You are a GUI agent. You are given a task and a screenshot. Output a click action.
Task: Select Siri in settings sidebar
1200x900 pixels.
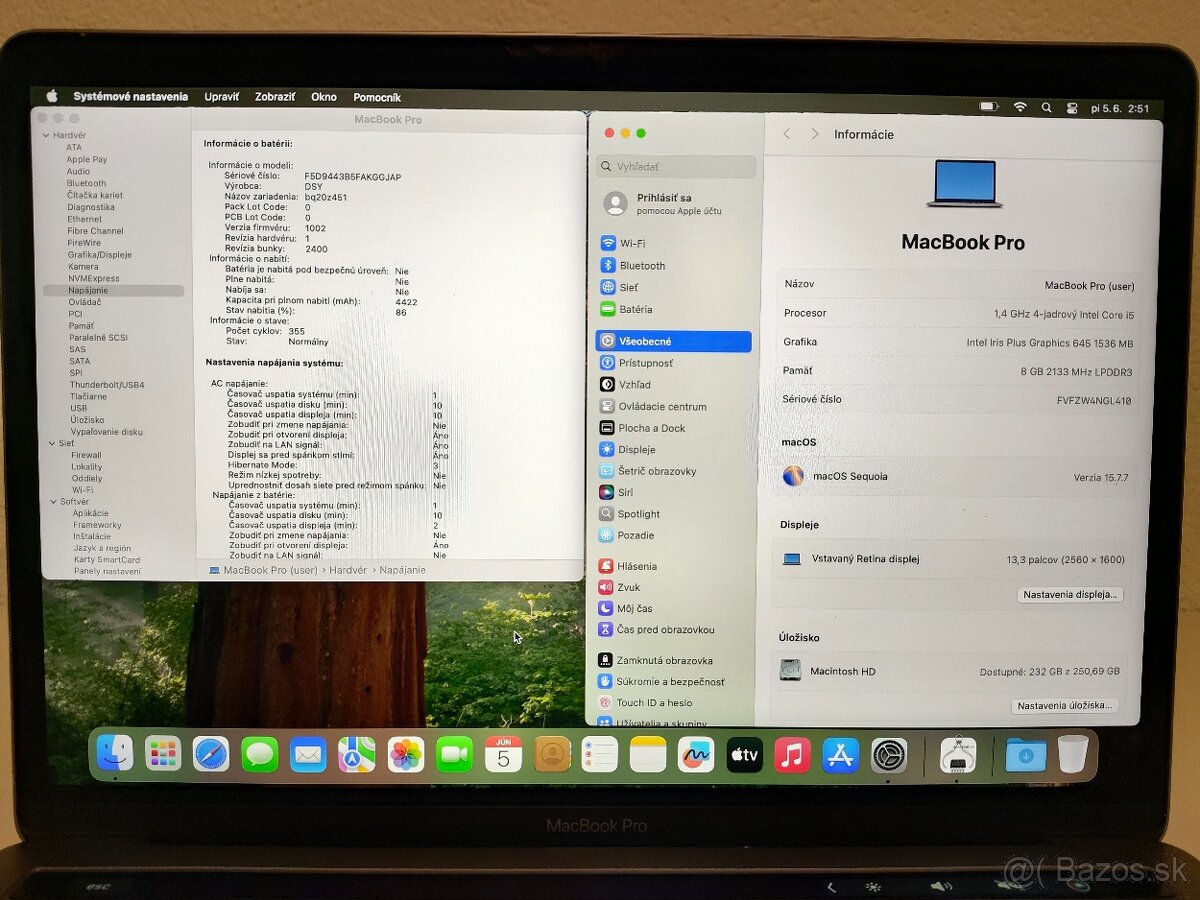pyautogui.click(x=674, y=492)
